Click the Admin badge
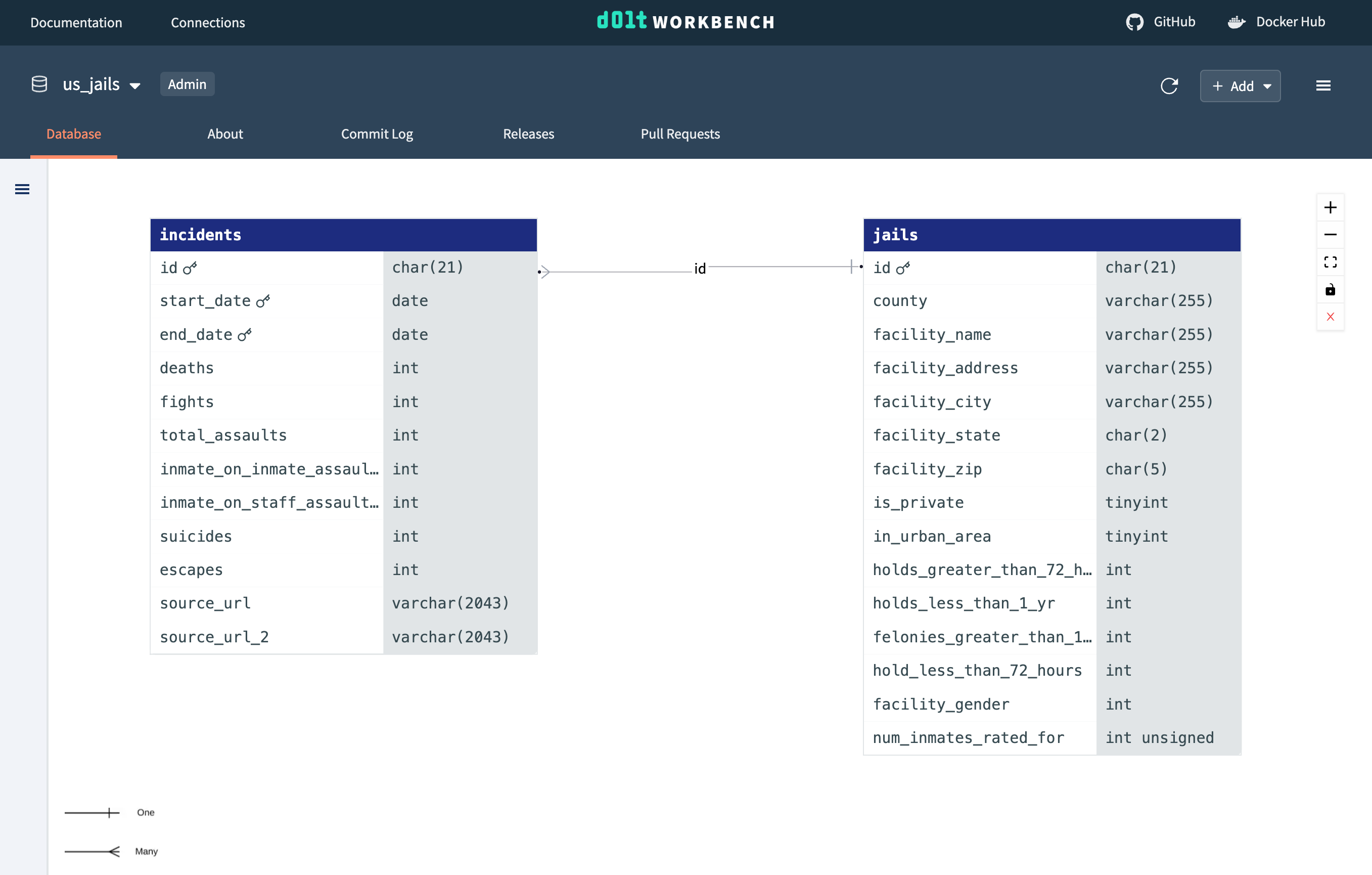The height and width of the screenshot is (875, 1372). click(x=187, y=84)
